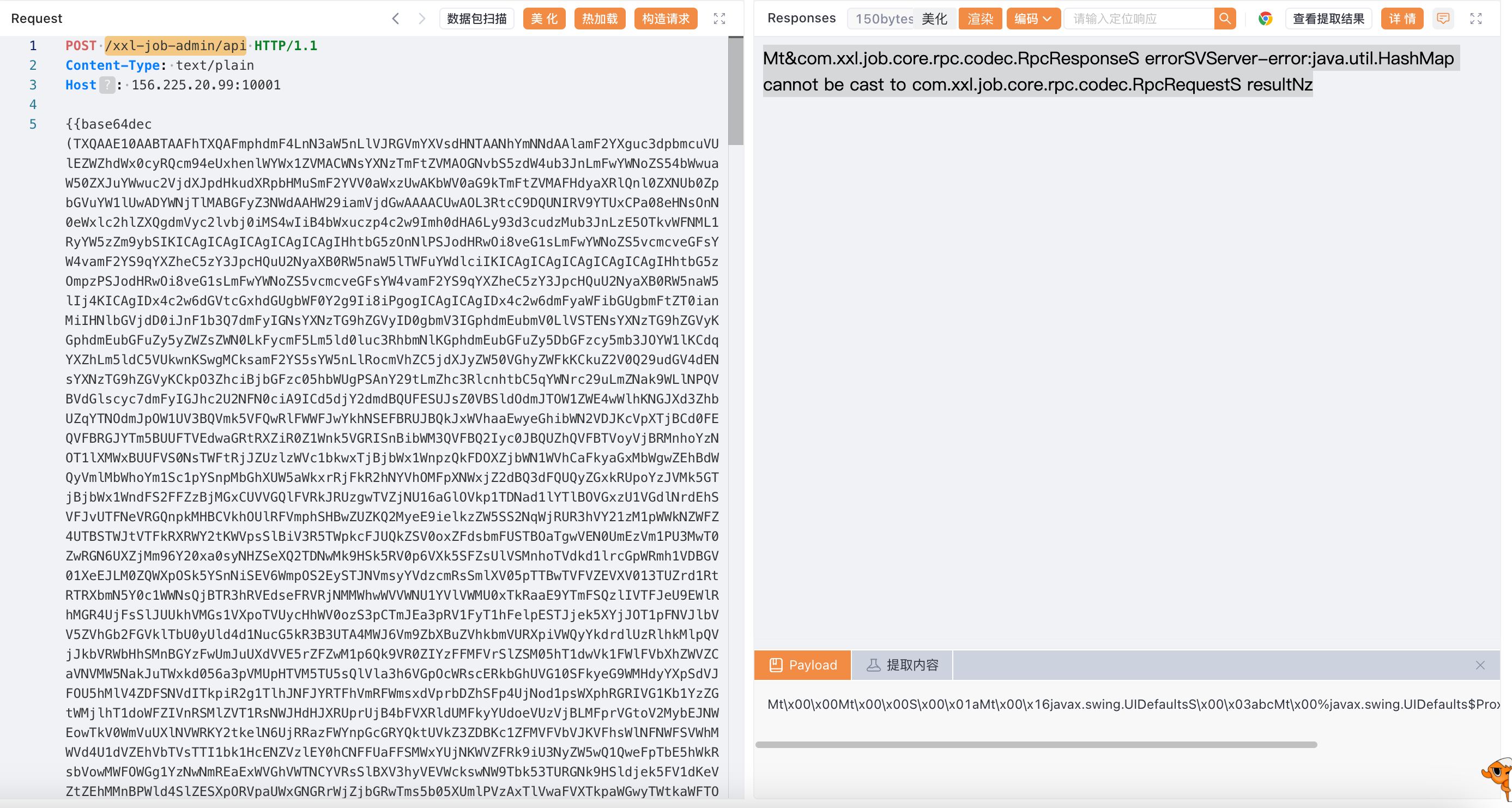1512x808 pixels.
Task: Click the Host question mark icon
Action: [x=107, y=85]
